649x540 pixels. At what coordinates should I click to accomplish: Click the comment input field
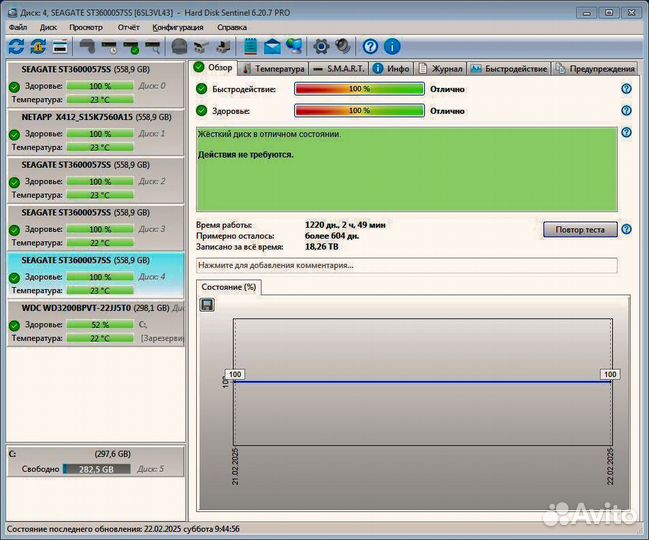(406, 266)
